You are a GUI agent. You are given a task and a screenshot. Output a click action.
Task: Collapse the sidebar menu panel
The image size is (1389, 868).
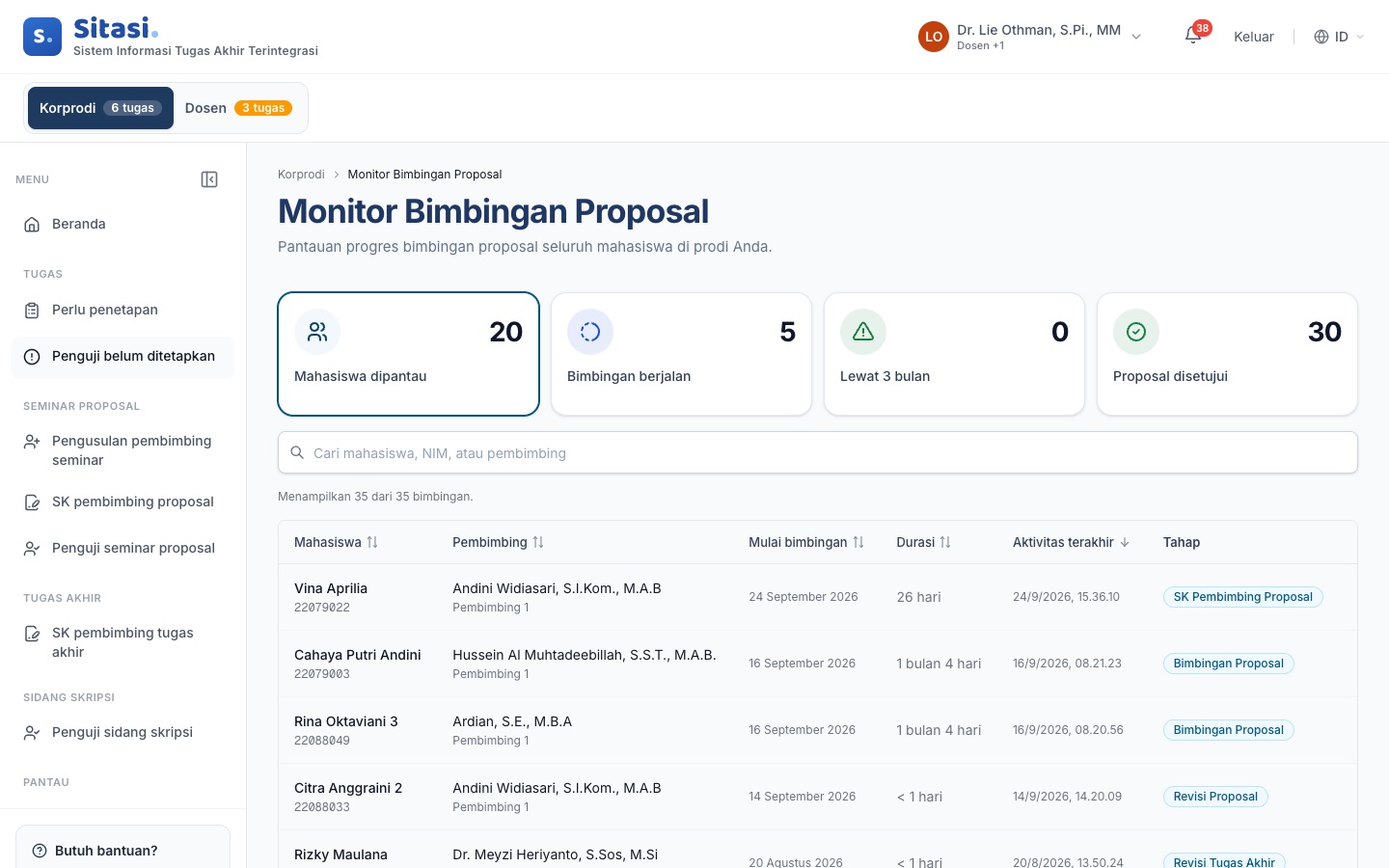(x=209, y=179)
